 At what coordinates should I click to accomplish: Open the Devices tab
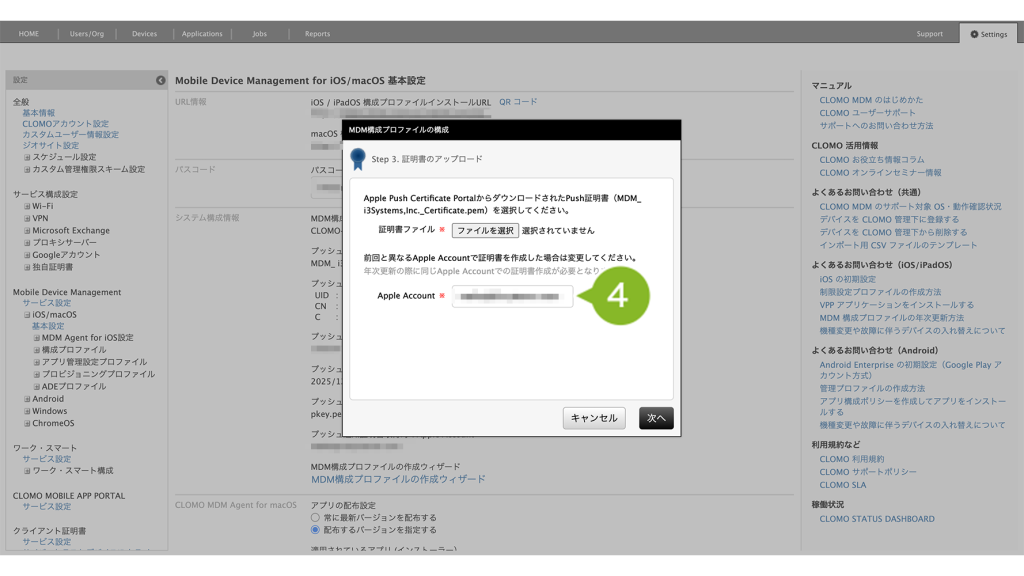[x=144, y=34]
